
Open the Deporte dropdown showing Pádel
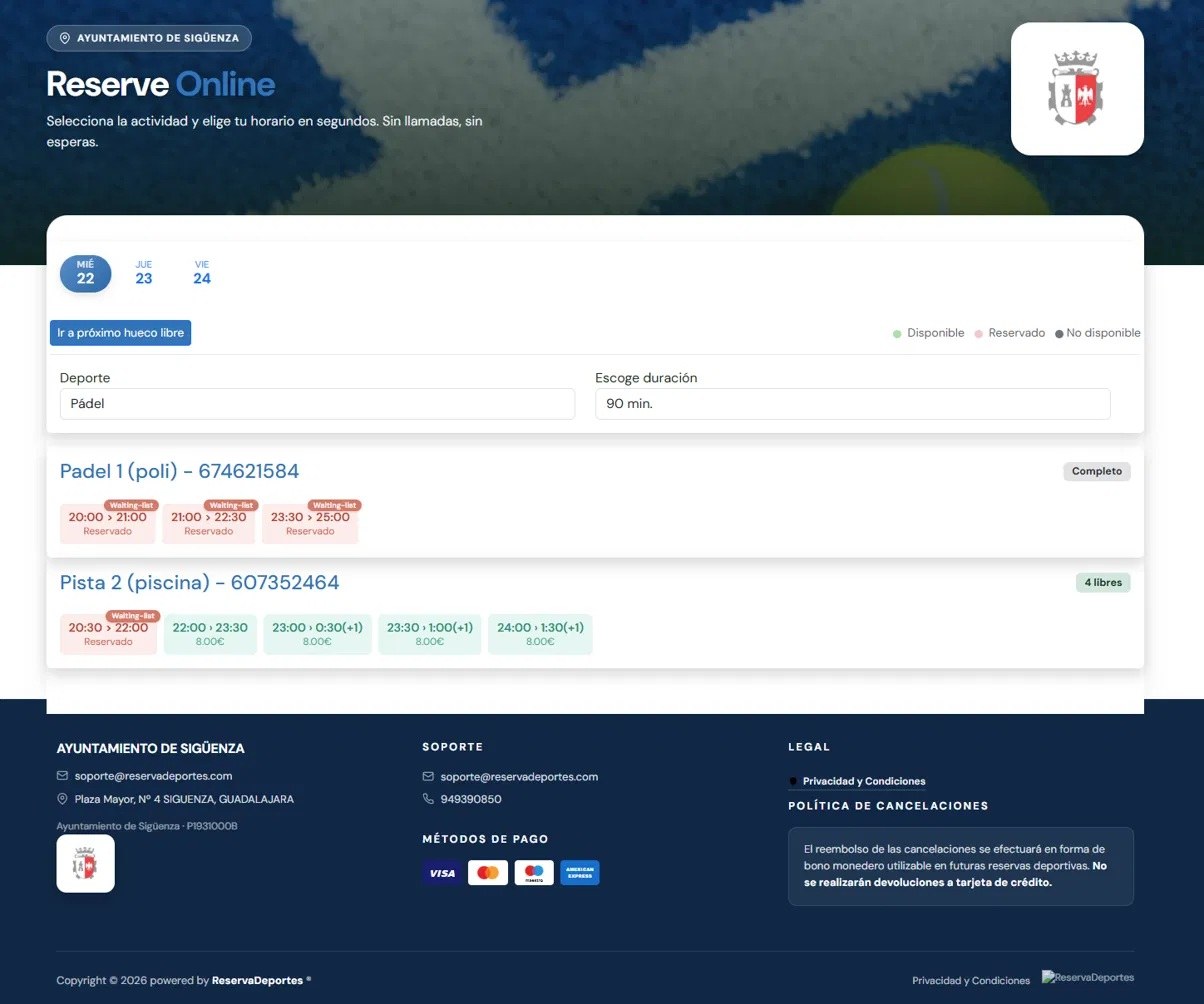317,404
